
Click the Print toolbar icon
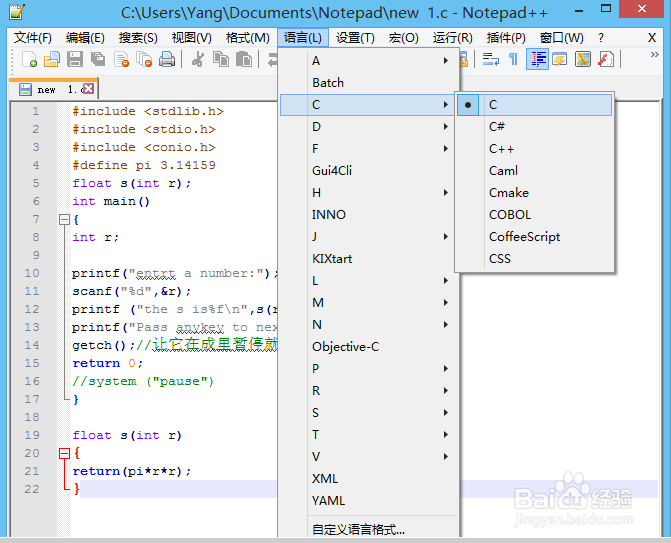167,59
